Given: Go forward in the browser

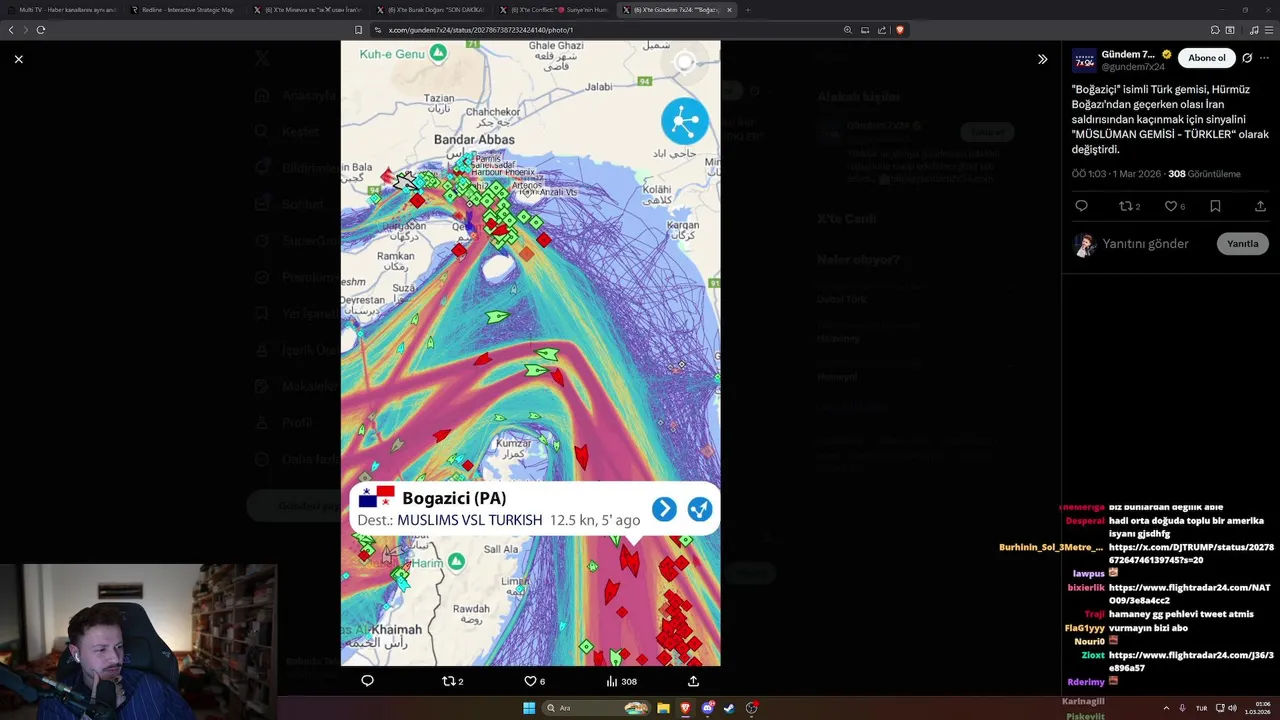Looking at the screenshot, I should coord(26,30).
